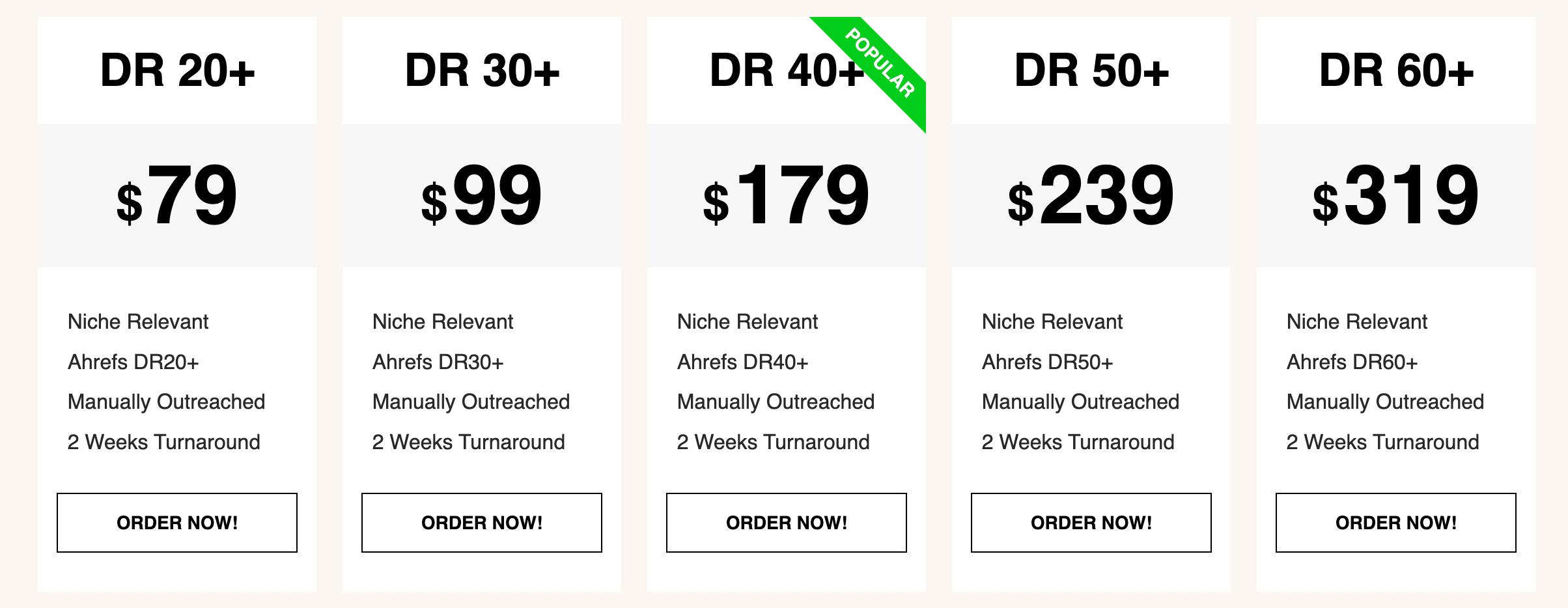The image size is (1568, 608).
Task: Order the DR 50+ package for $239
Action: click(x=1091, y=523)
